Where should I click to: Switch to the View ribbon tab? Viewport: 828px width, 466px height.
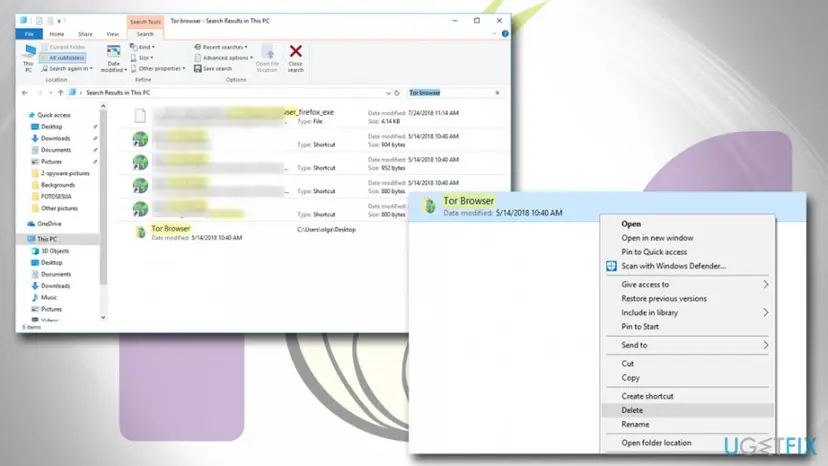pyautogui.click(x=112, y=34)
